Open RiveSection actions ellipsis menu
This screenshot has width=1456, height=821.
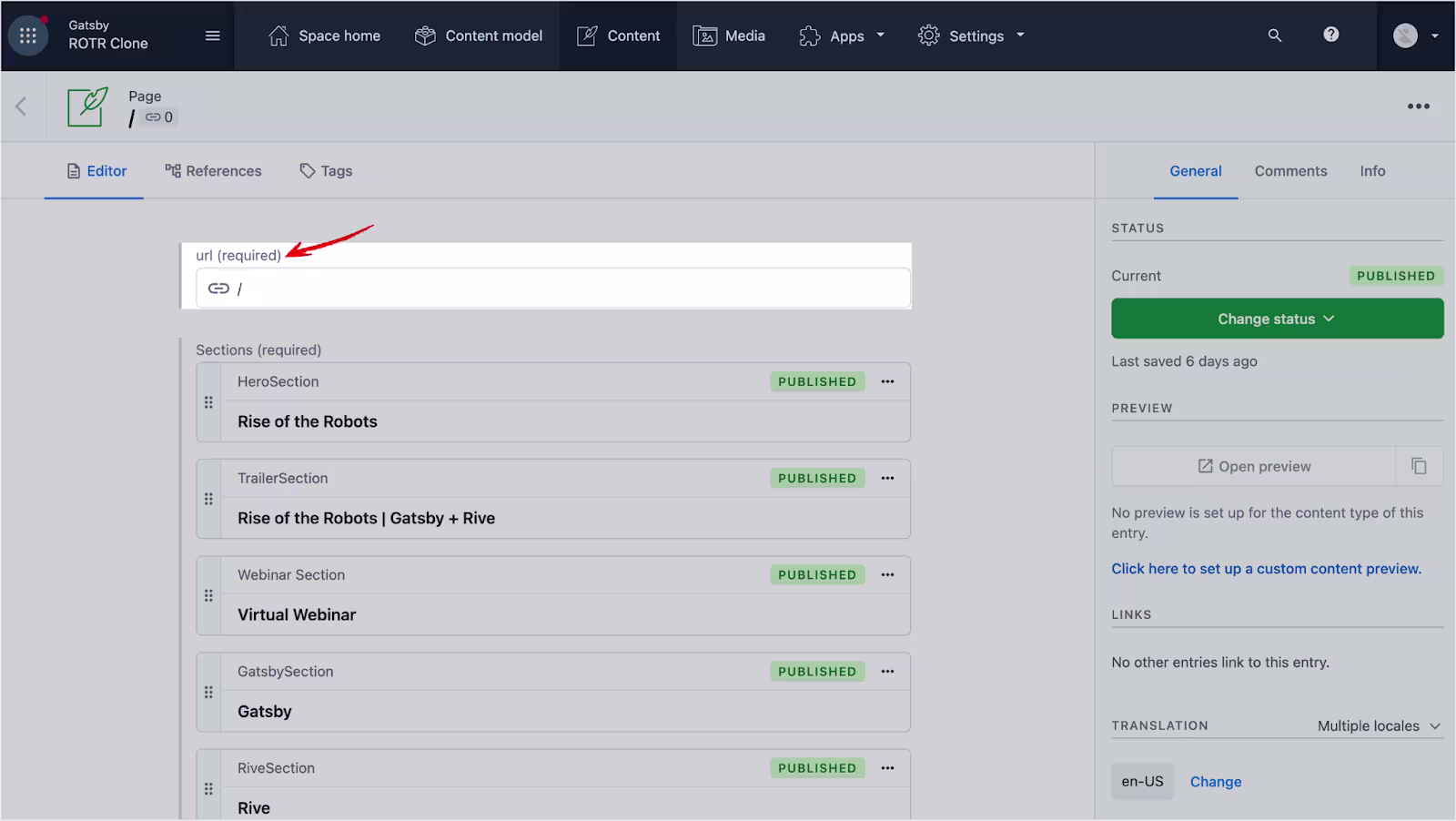[x=887, y=767]
